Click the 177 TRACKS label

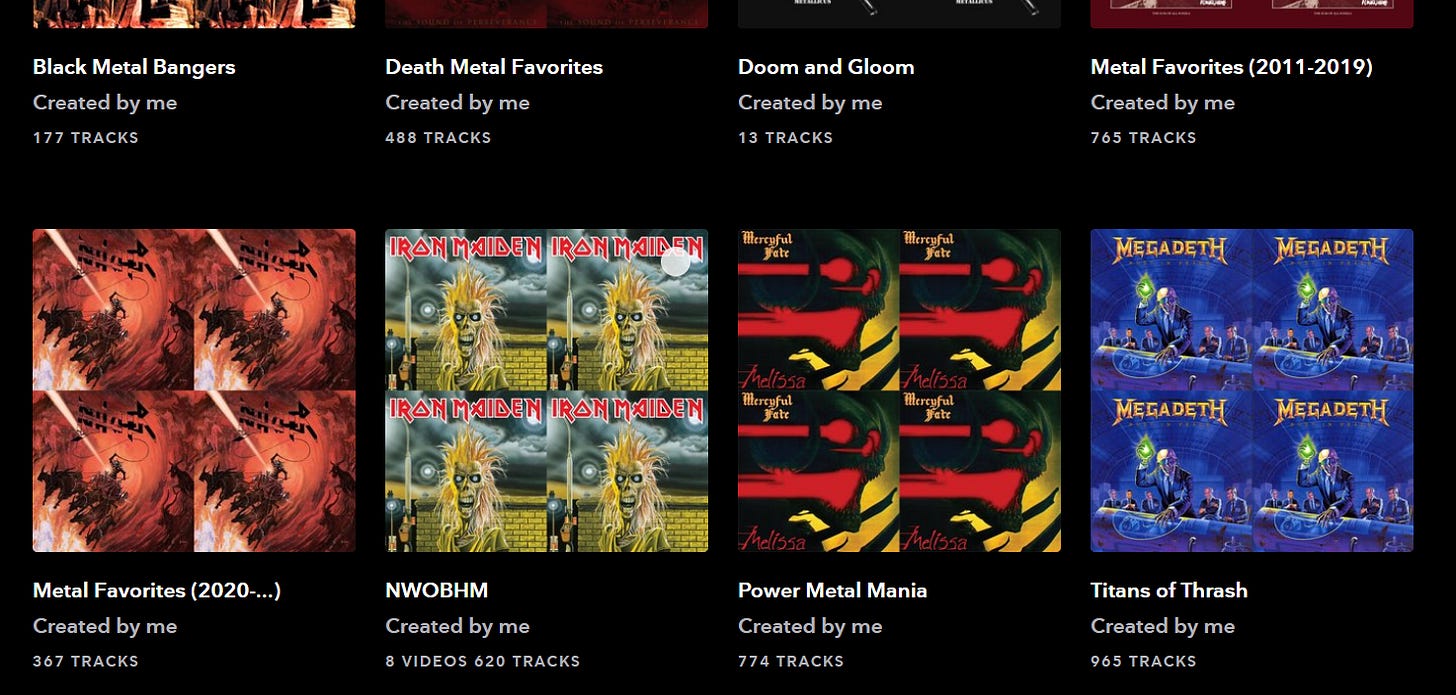(86, 138)
